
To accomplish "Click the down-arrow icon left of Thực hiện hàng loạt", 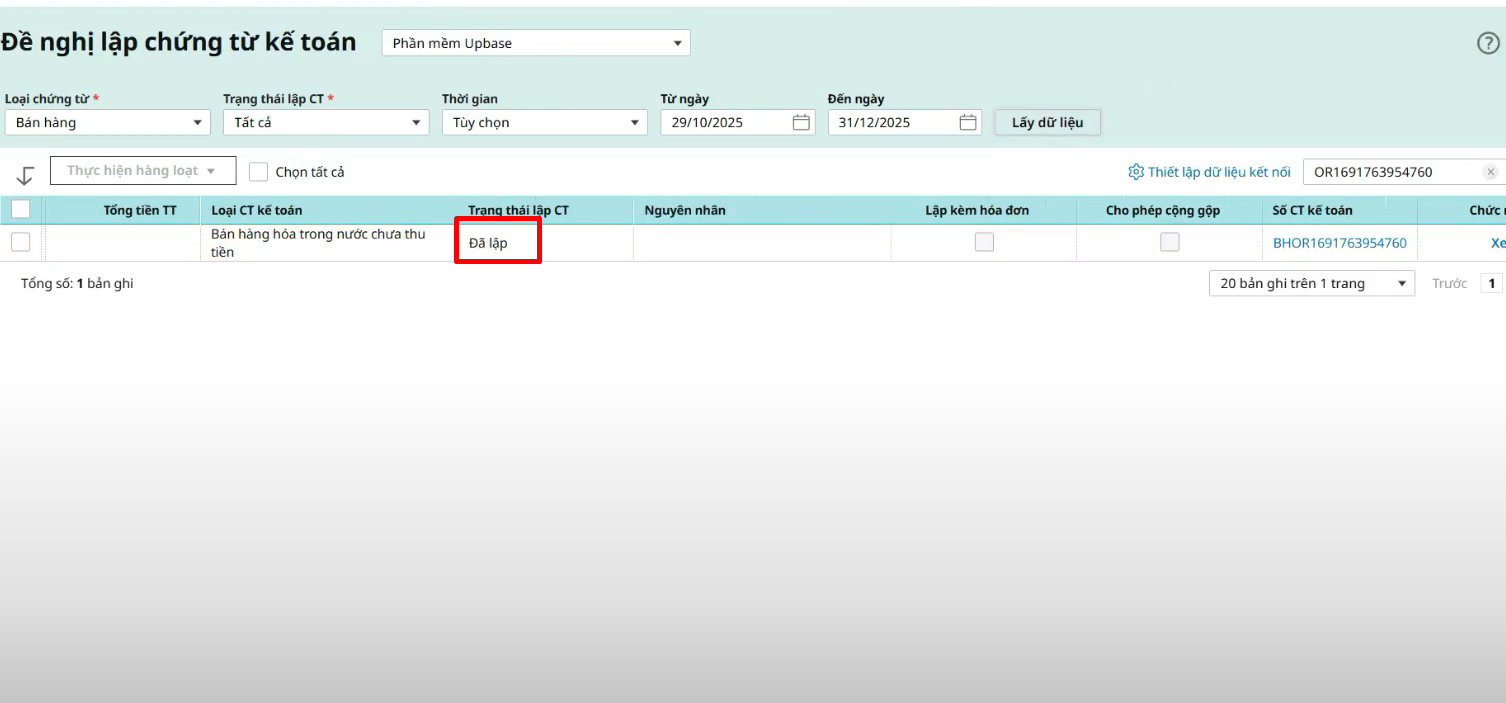I will click(25, 174).
